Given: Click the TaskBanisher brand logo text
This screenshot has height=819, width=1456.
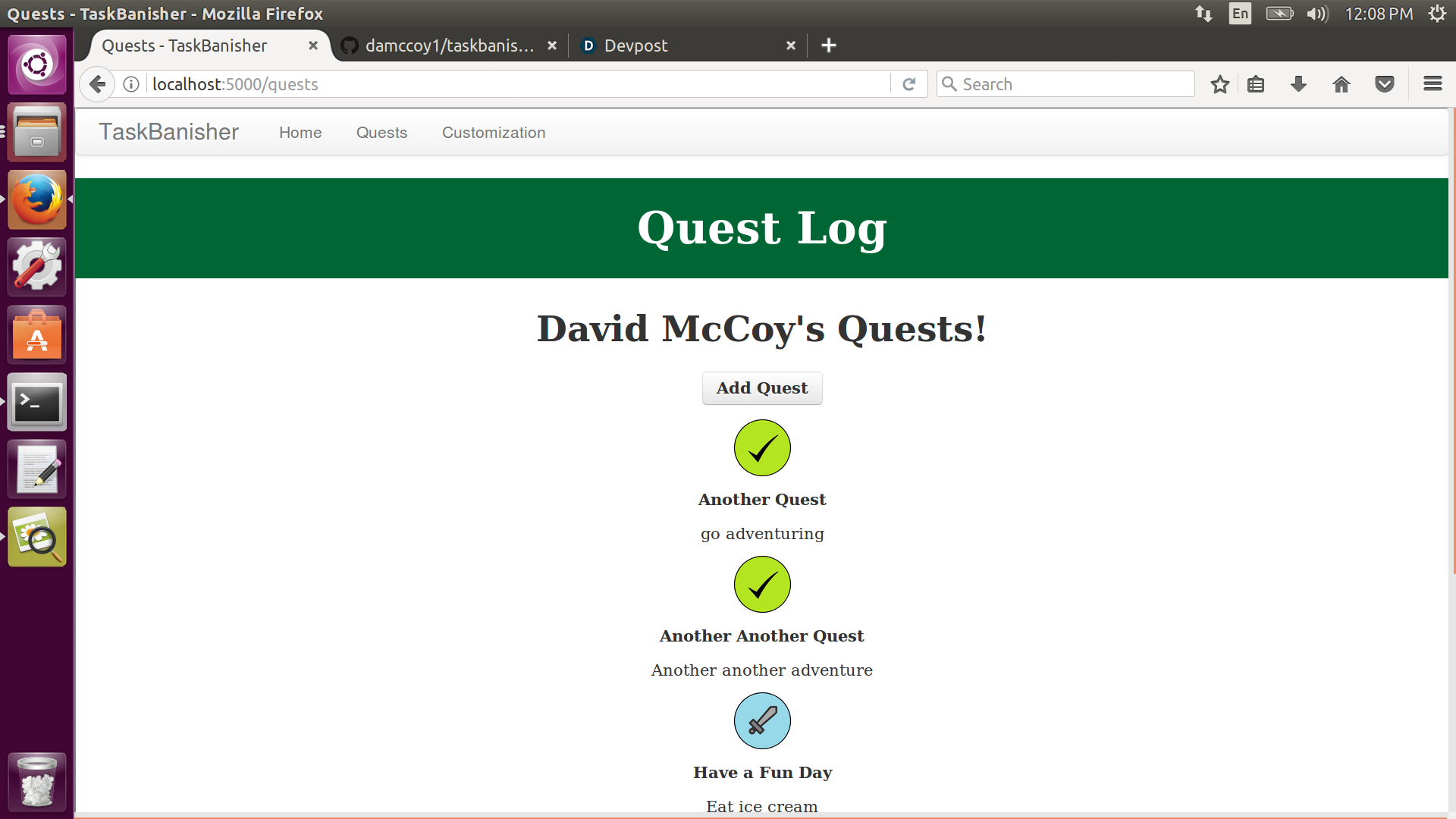Looking at the screenshot, I should [168, 132].
